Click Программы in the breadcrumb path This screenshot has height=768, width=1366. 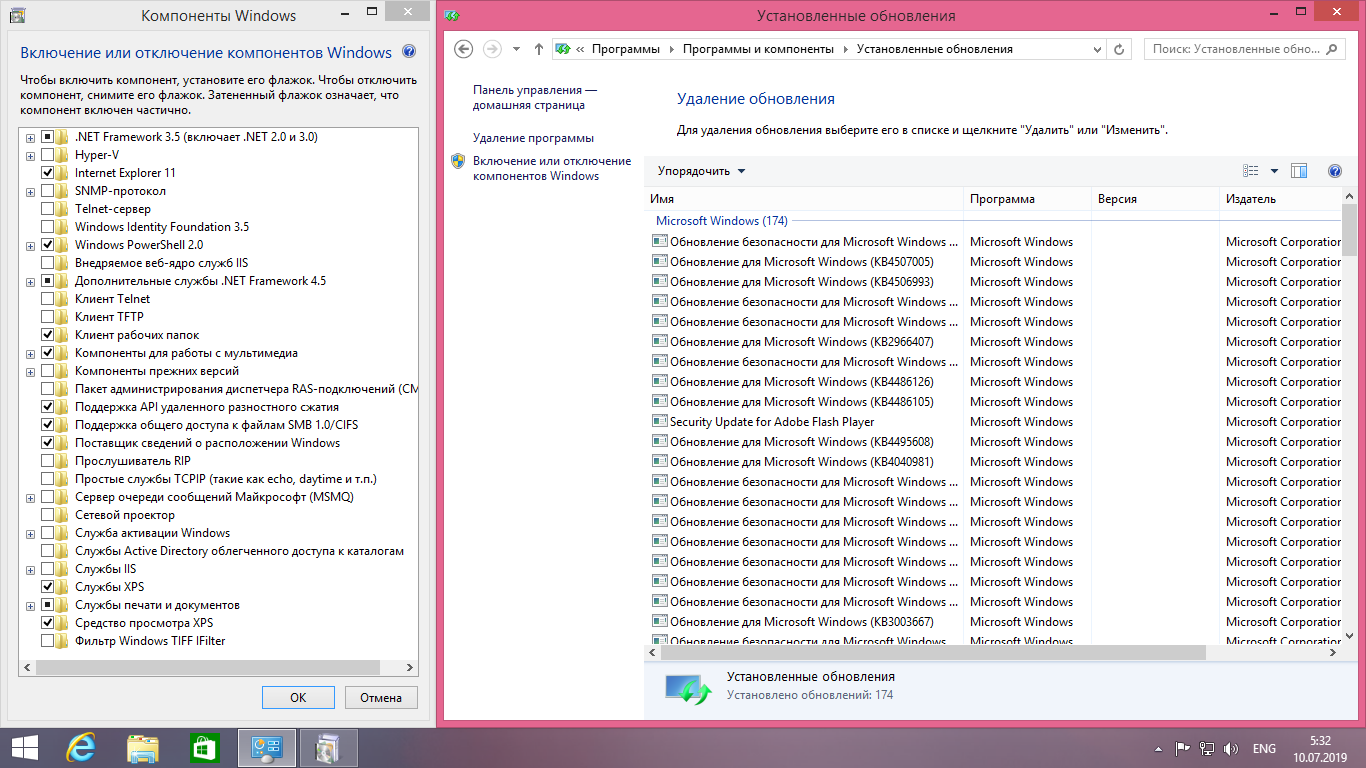(626, 49)
